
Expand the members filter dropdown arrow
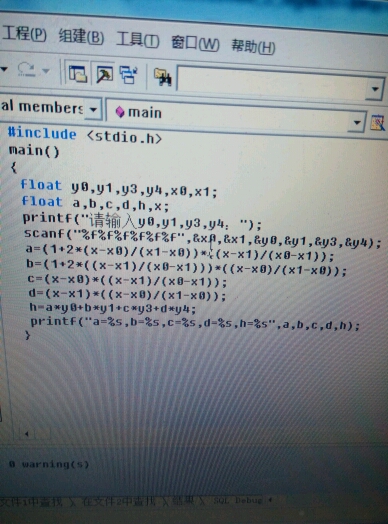point(93,109)
